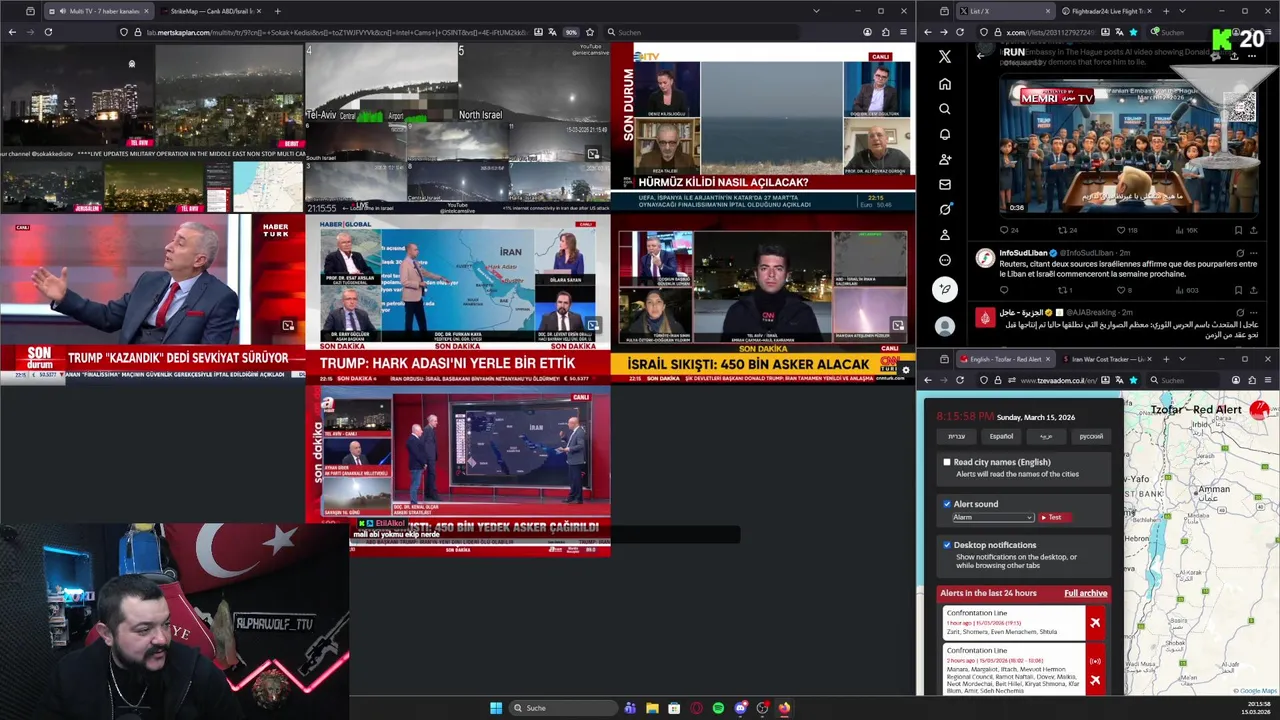Open the InfoSudLiban account name
The height and width of the screenshot is (720, 1280).
tap(1023, 253)
